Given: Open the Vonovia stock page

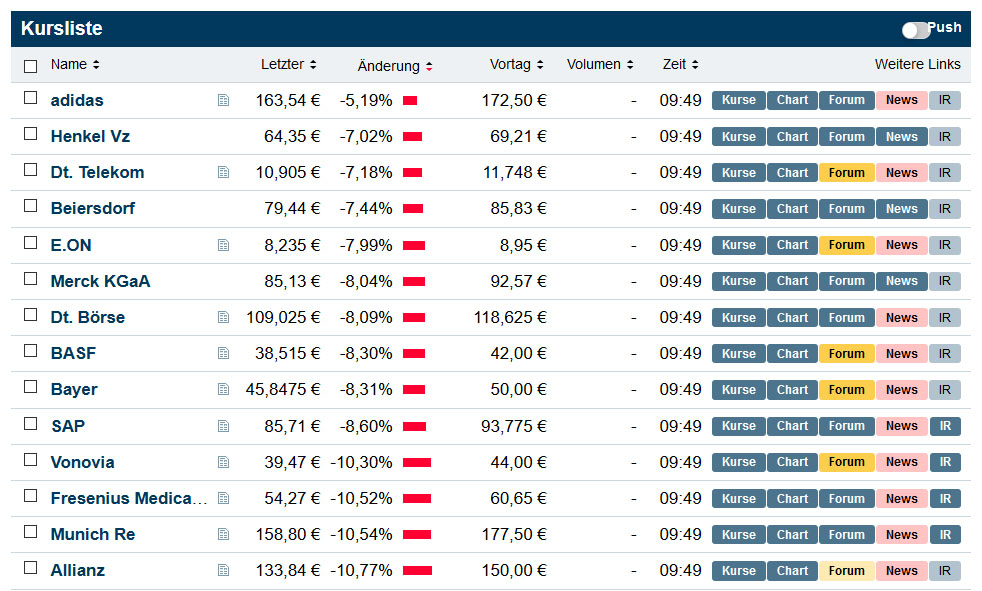Looking at the screenshot, I should tap(82, 463).
